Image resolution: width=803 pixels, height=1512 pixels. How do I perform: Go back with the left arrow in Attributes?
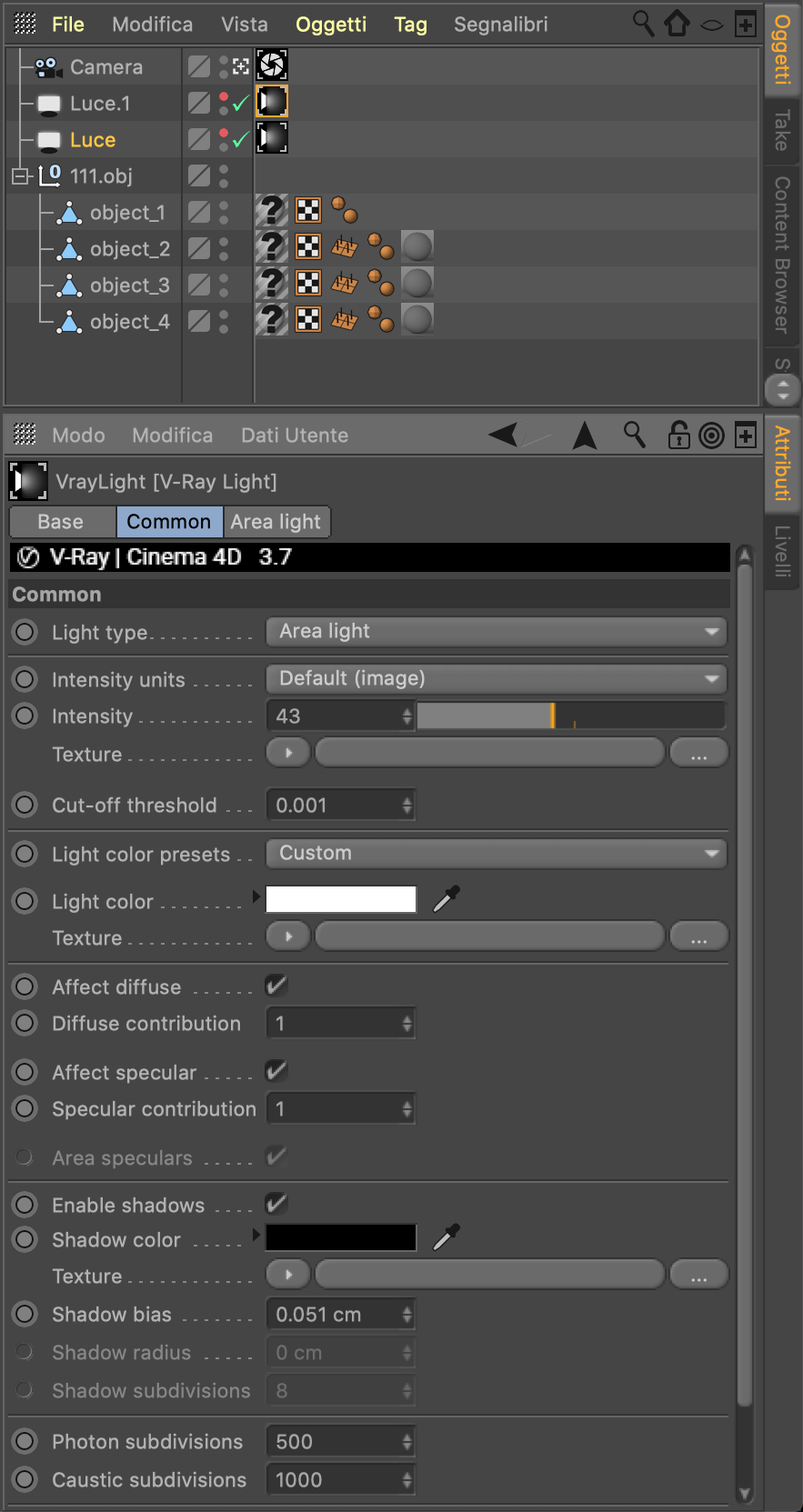tap(504, 435)
